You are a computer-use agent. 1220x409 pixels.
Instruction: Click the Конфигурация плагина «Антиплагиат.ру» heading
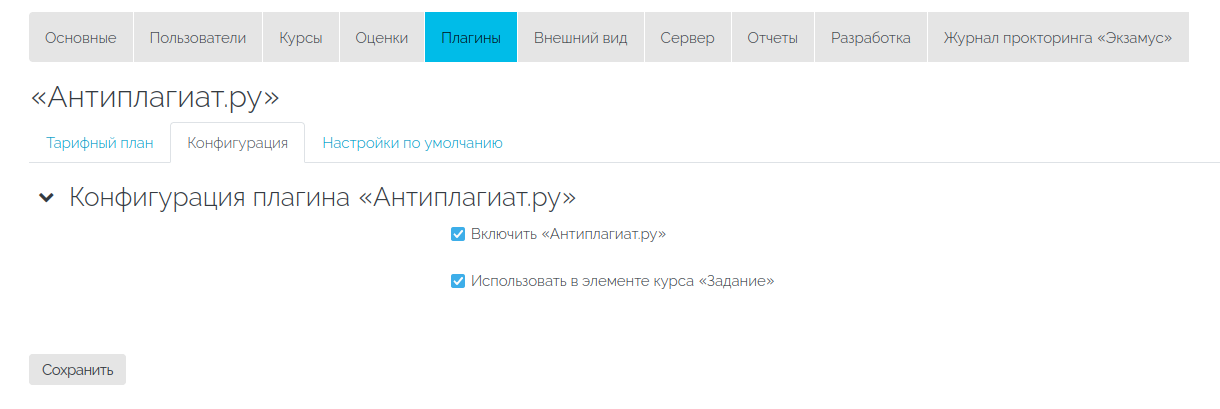click(323, 197)
